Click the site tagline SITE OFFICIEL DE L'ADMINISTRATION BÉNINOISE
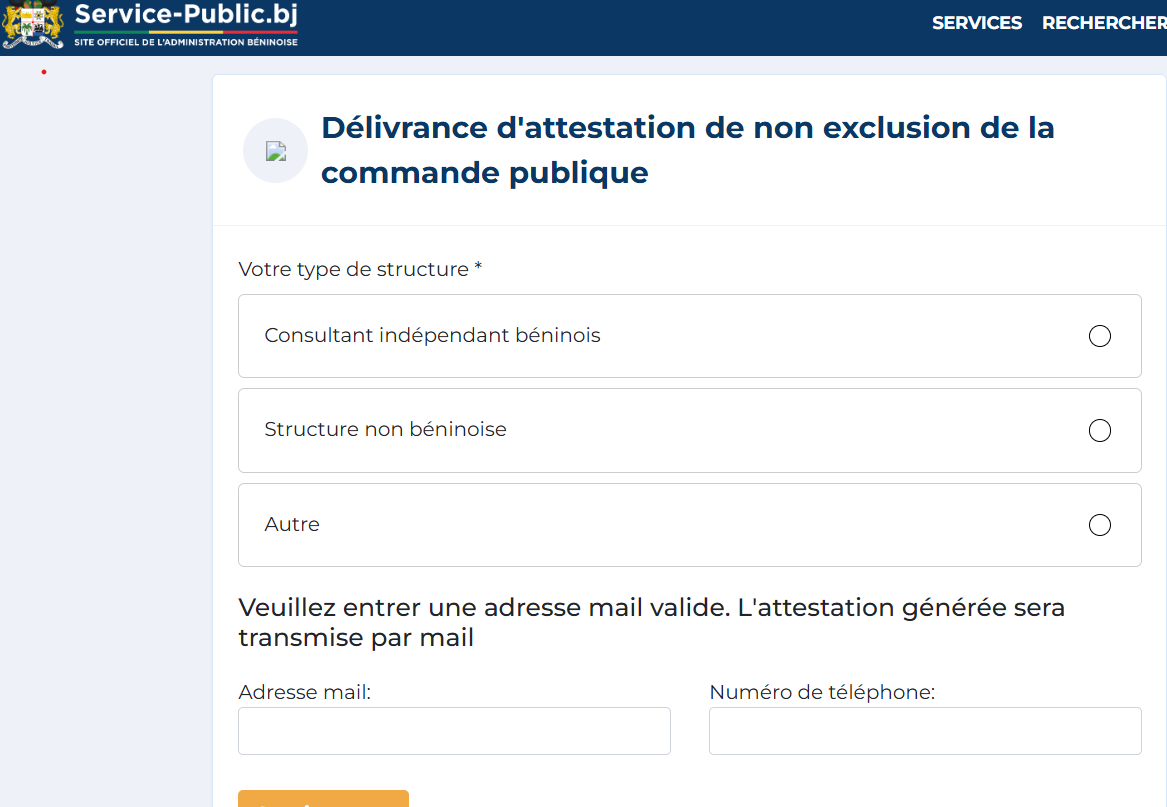The image size is (1167, 807). pyautogui.click(x=186, y=42)
